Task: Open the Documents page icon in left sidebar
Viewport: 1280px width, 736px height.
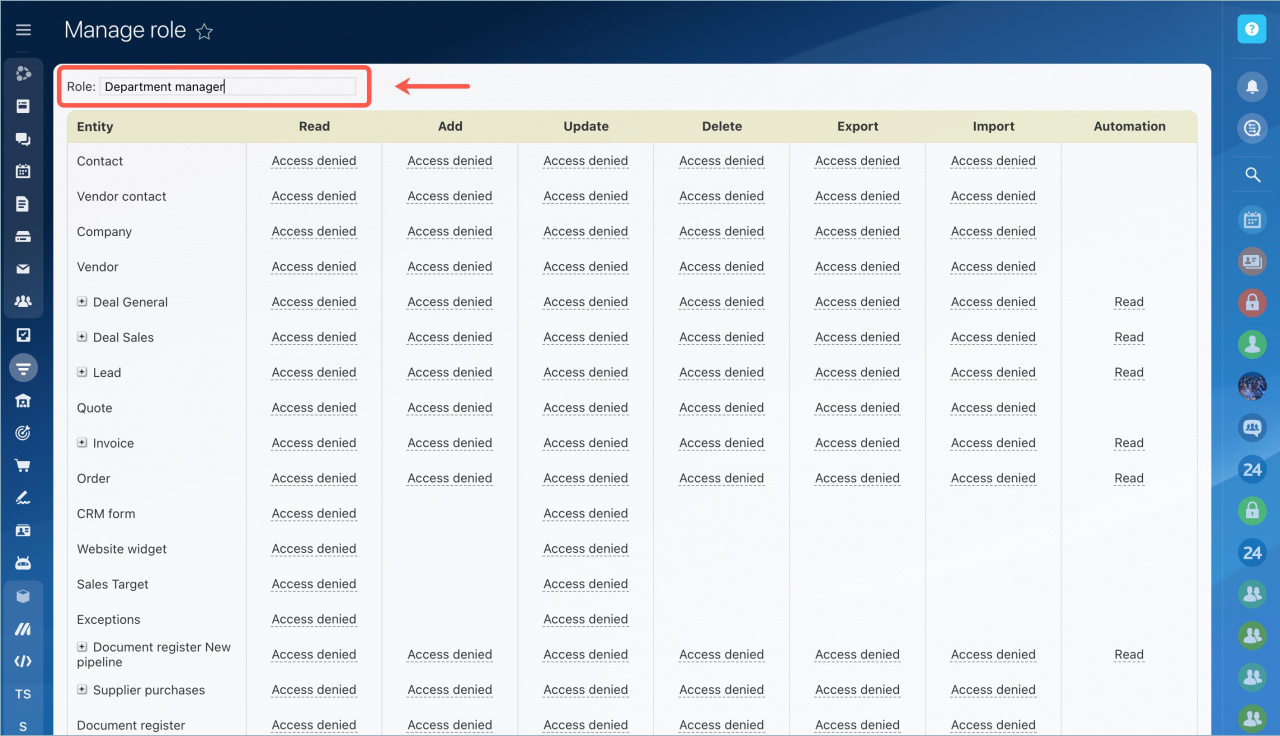Action: (x=23, y=204)
